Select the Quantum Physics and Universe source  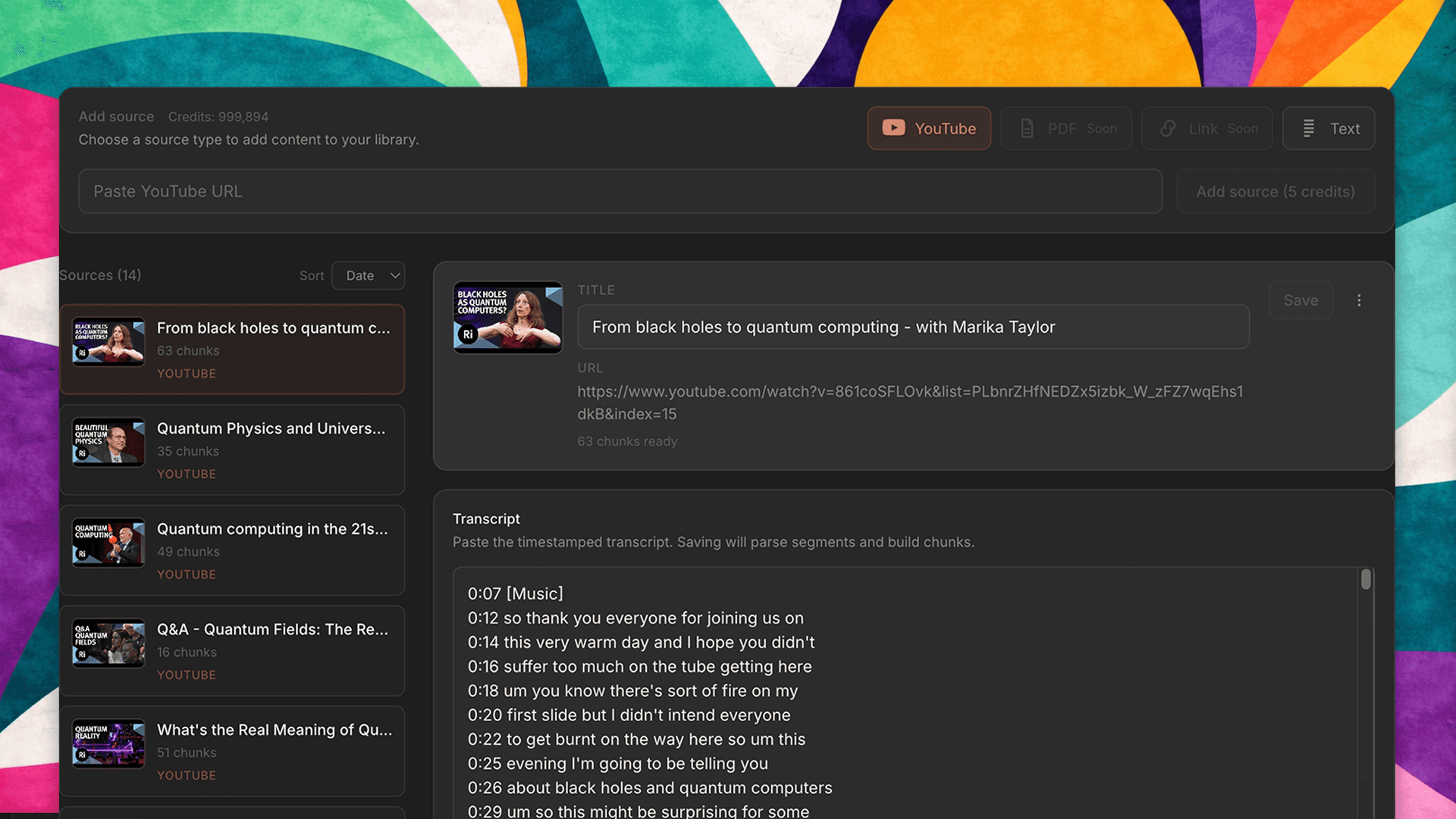(x=232, y=450)
